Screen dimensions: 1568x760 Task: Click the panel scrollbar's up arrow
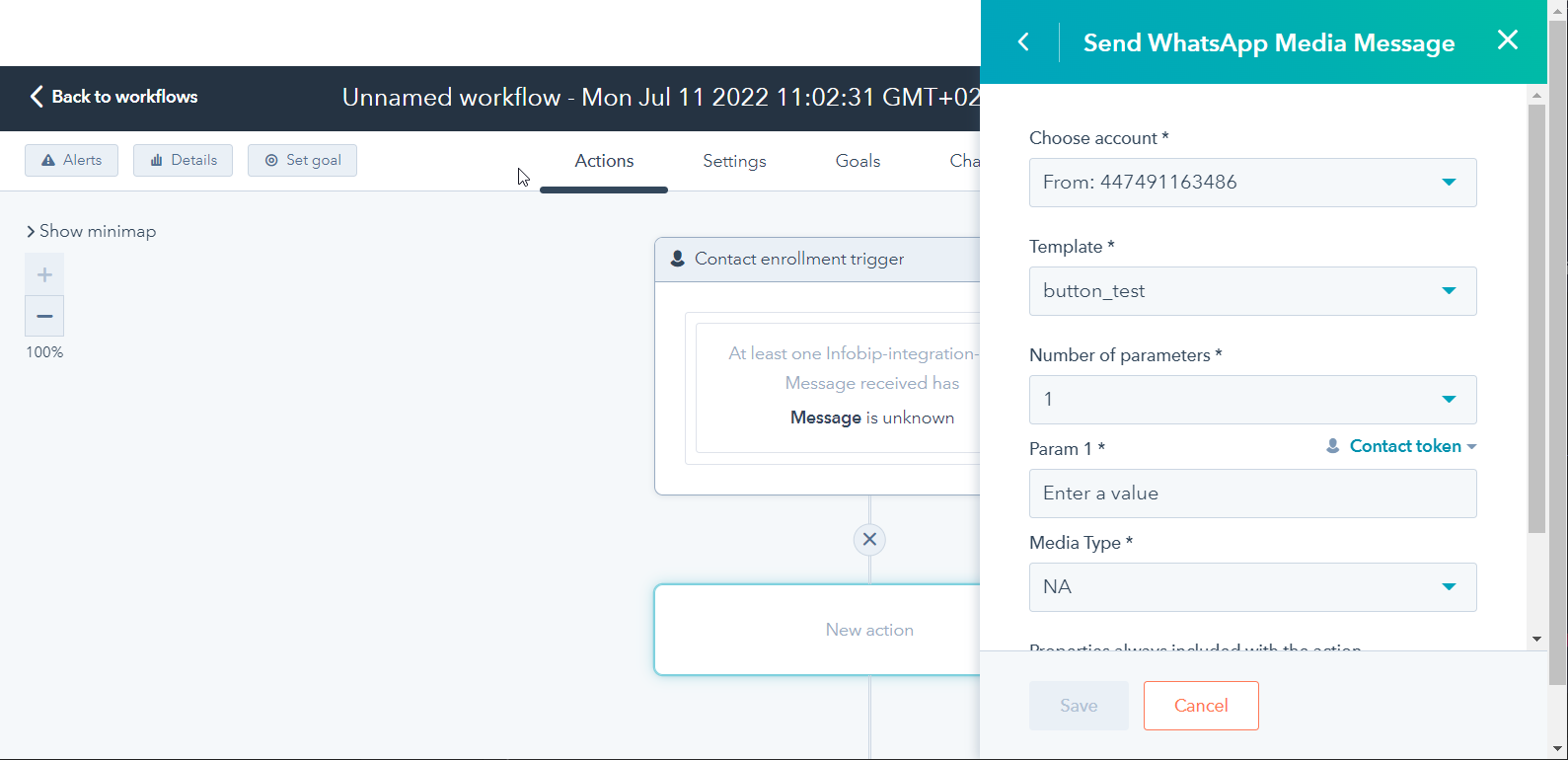click(1536, 95)
